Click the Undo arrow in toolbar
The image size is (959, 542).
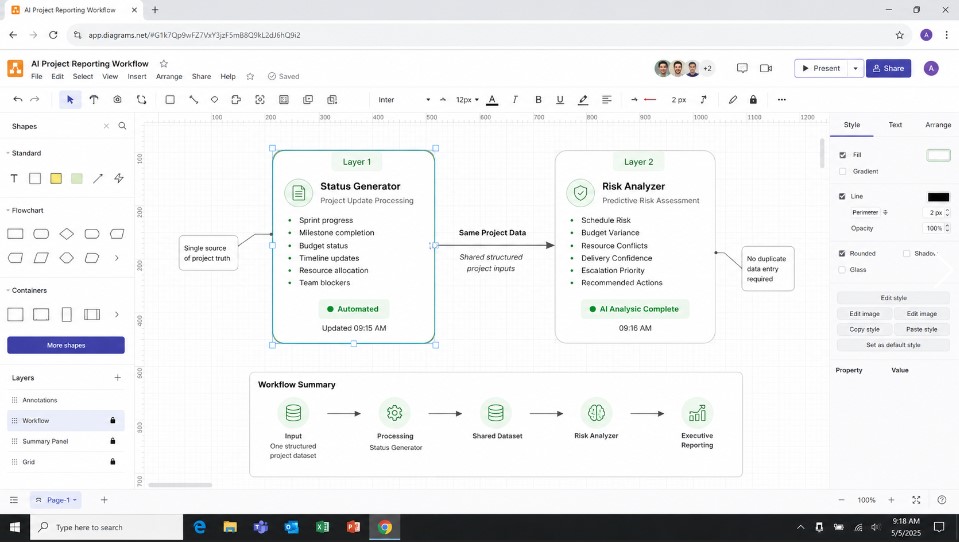click(x=18, y=100)
